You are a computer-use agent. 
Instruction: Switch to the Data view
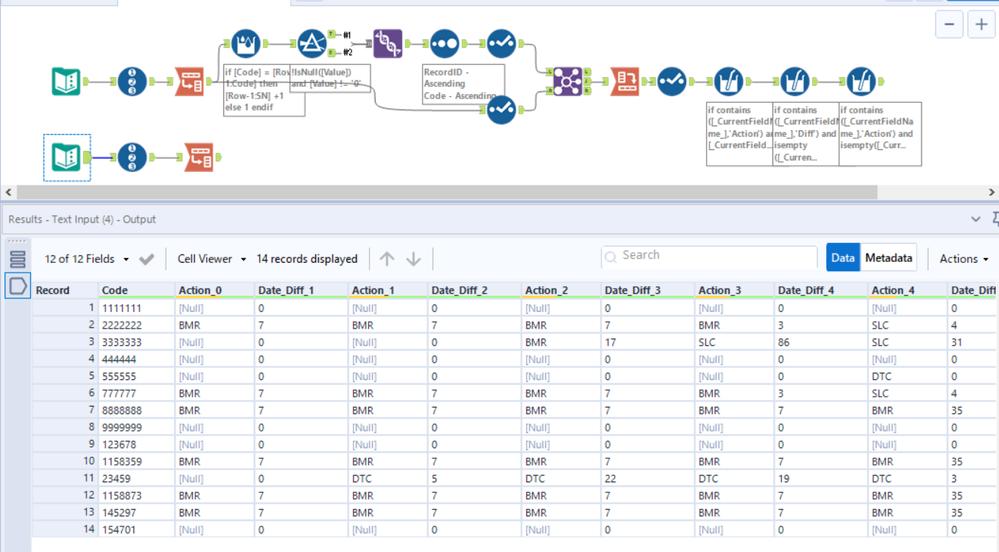843,258
